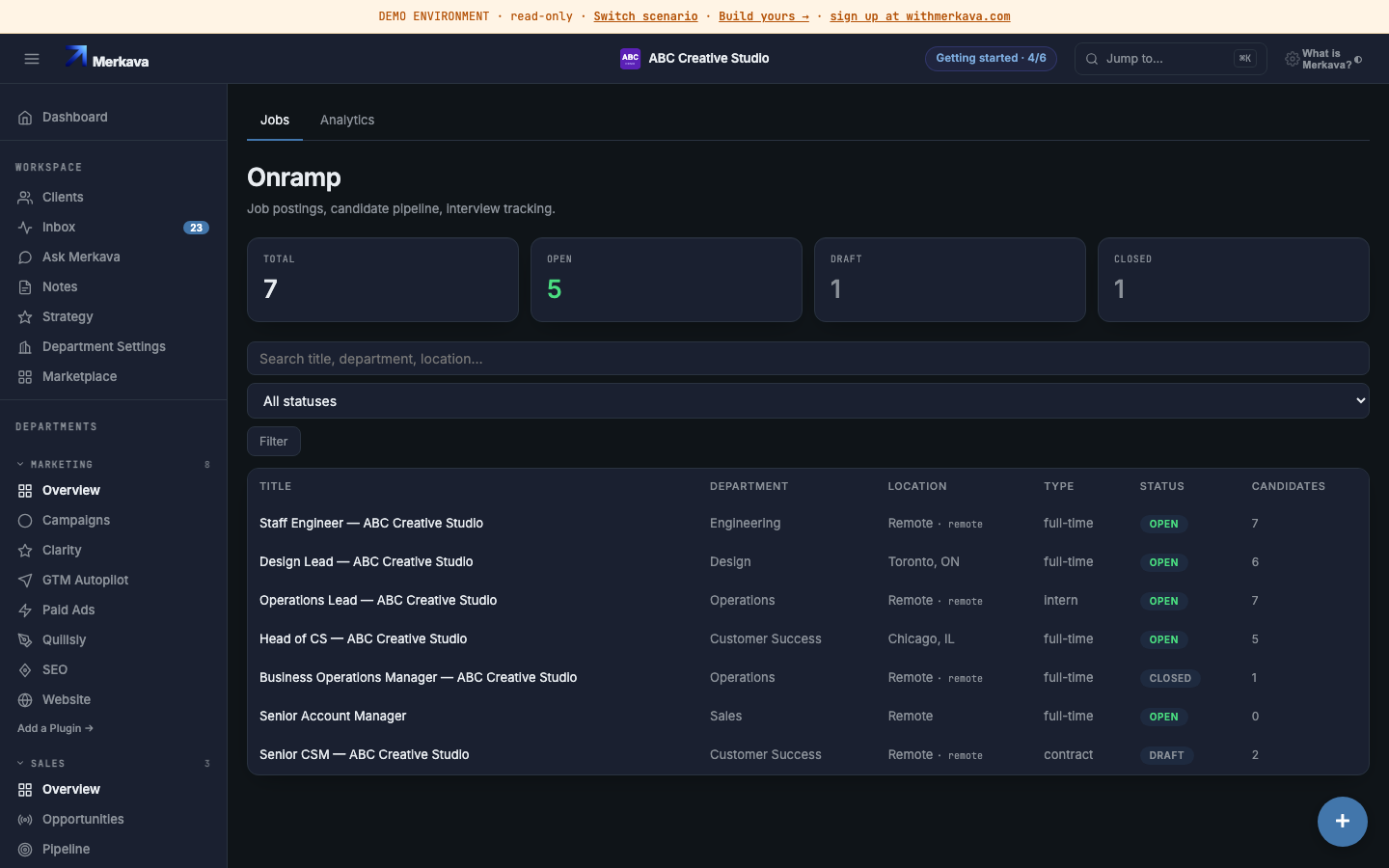Screen dimensions: 1389x868
Task: Open the settings gear icon
Action: pos(1292,60)
